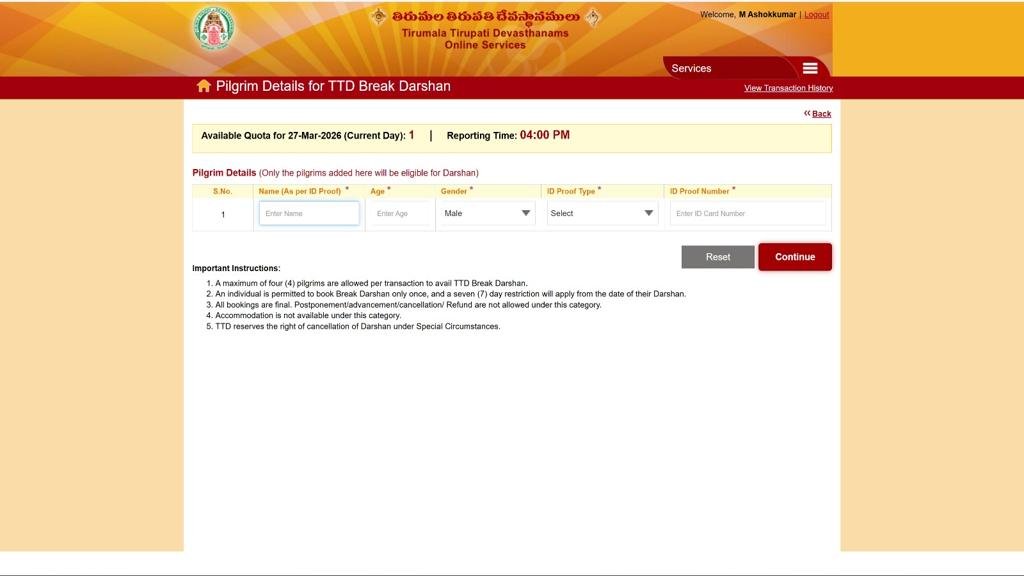This screenshot has width=1024, height=576.
Task: Click the Enter Age input field
Action: (399, 213)
